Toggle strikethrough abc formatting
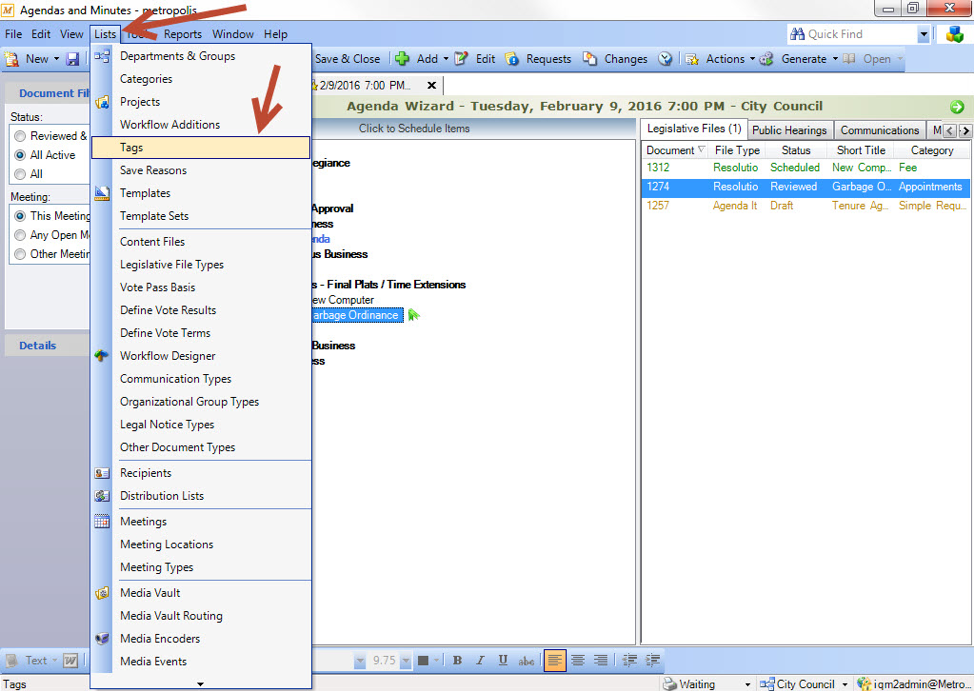The width and height of the screenshot is (974, 691). (526, 661)
